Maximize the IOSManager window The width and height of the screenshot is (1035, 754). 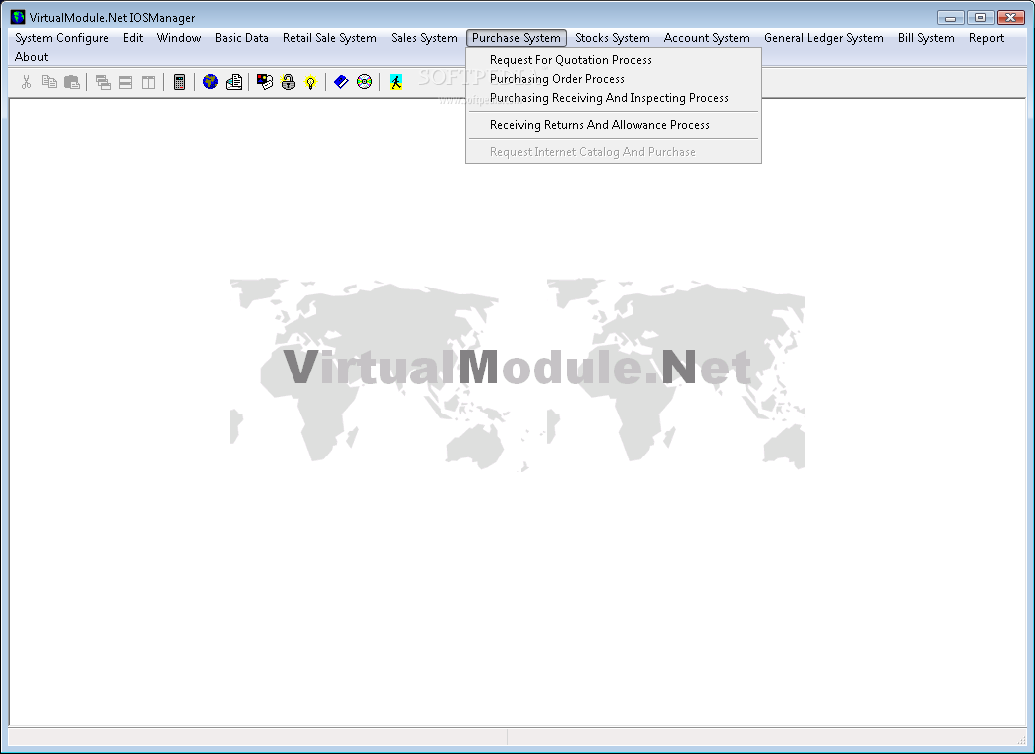click(980, 18)
